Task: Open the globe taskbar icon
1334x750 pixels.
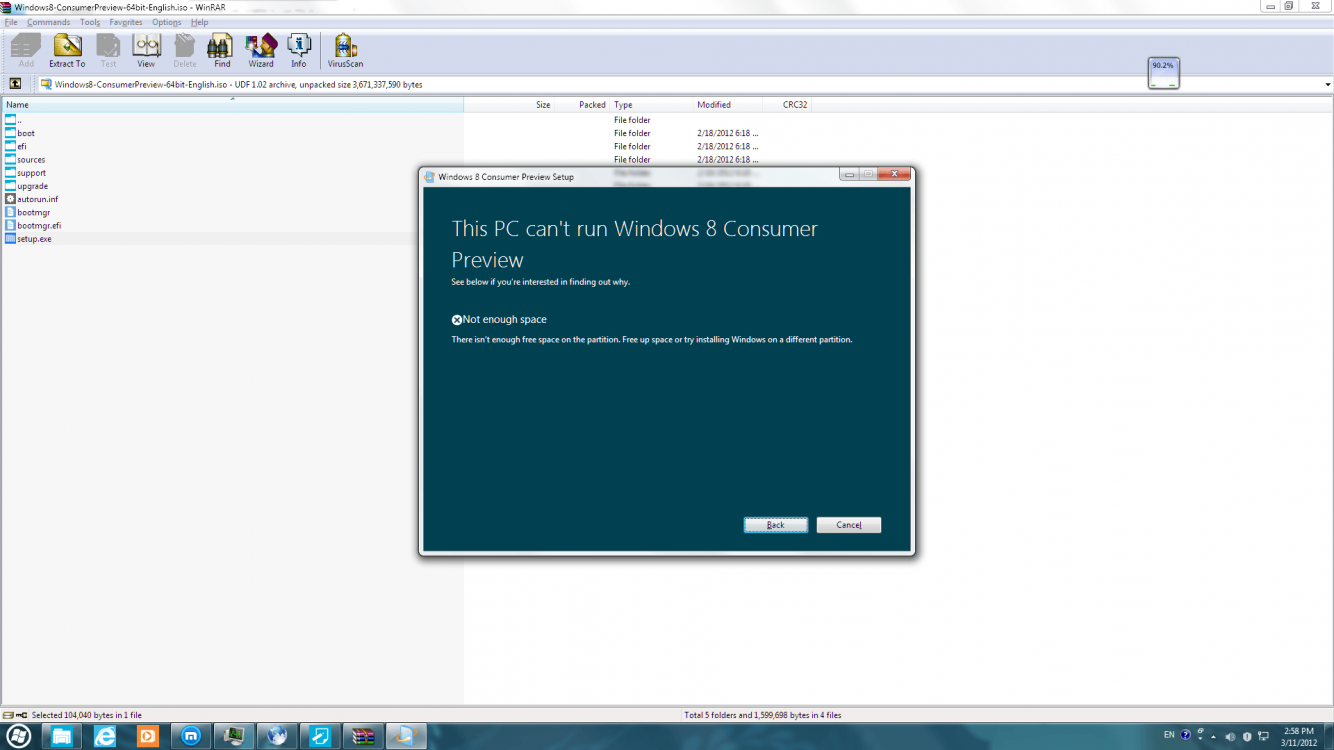Action: pos(277,737)
